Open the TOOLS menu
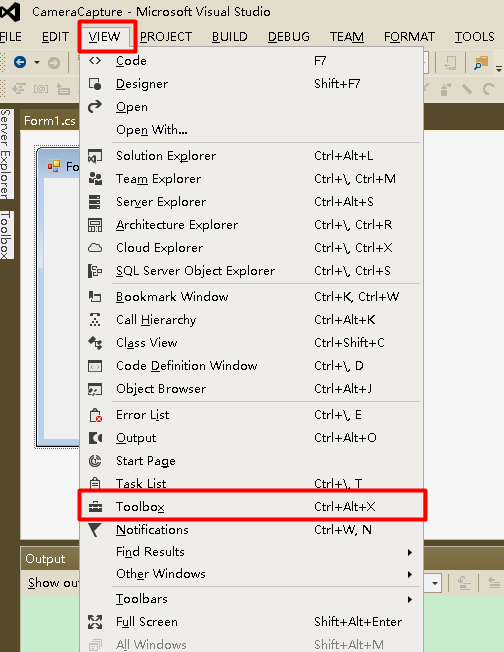504x652 pixels. click(474, 37)
